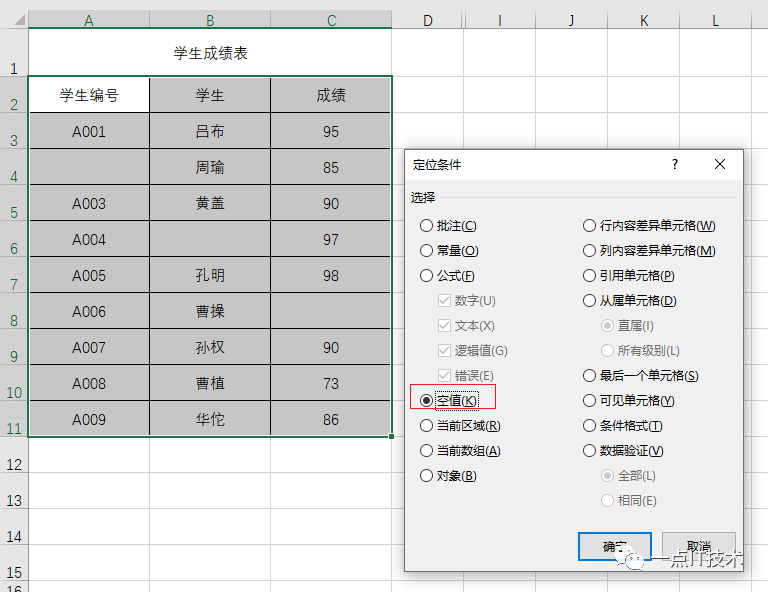Click the score cell 98

331,275
